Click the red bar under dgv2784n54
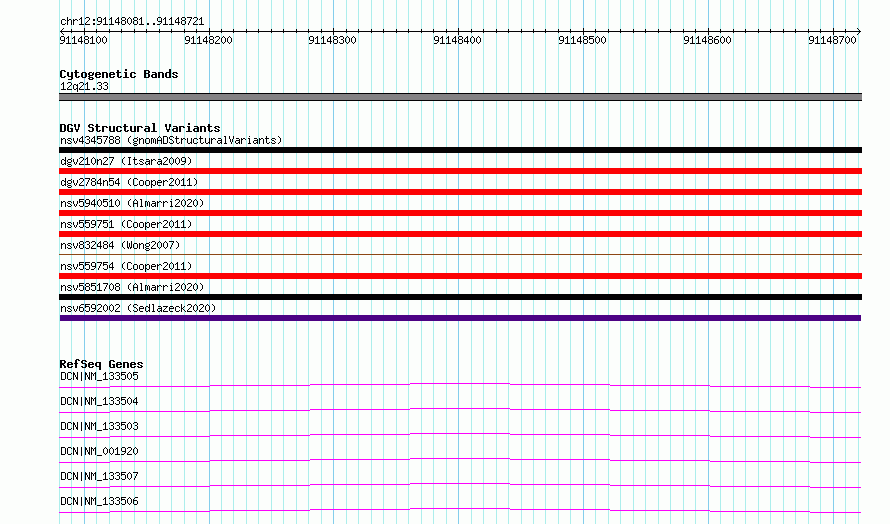This screenshot has width=890, height=524. [x=460, y=192]
